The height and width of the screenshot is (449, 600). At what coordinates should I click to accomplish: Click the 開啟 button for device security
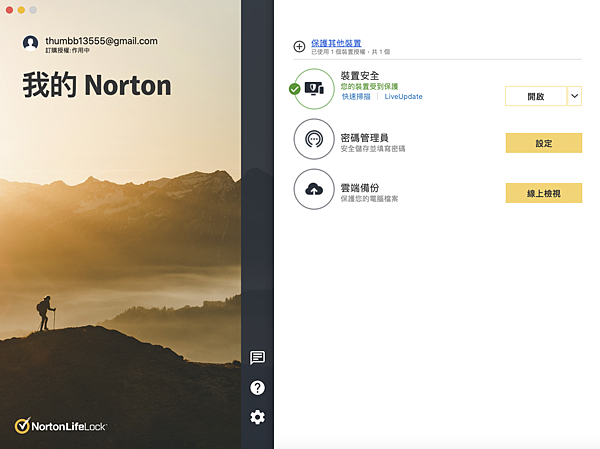pos(536,96)
